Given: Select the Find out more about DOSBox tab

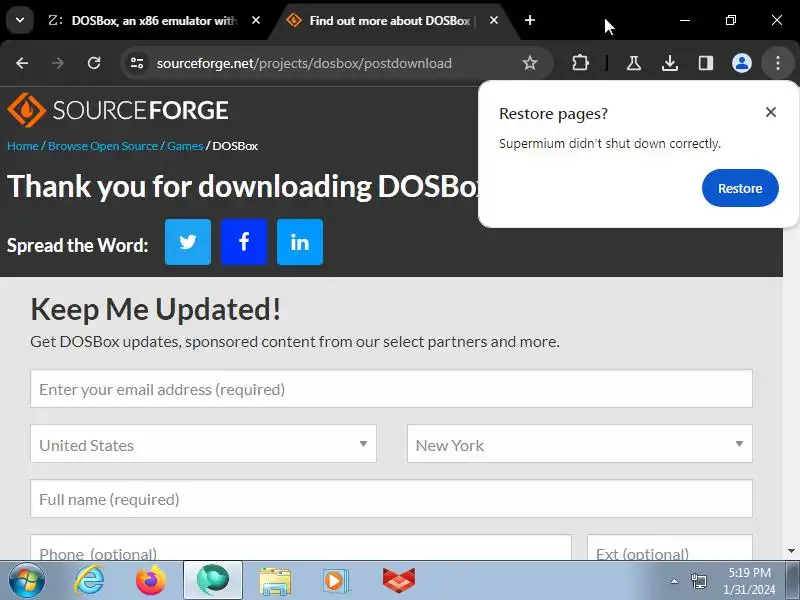Looking at the screenshot, I should (389, 20).
